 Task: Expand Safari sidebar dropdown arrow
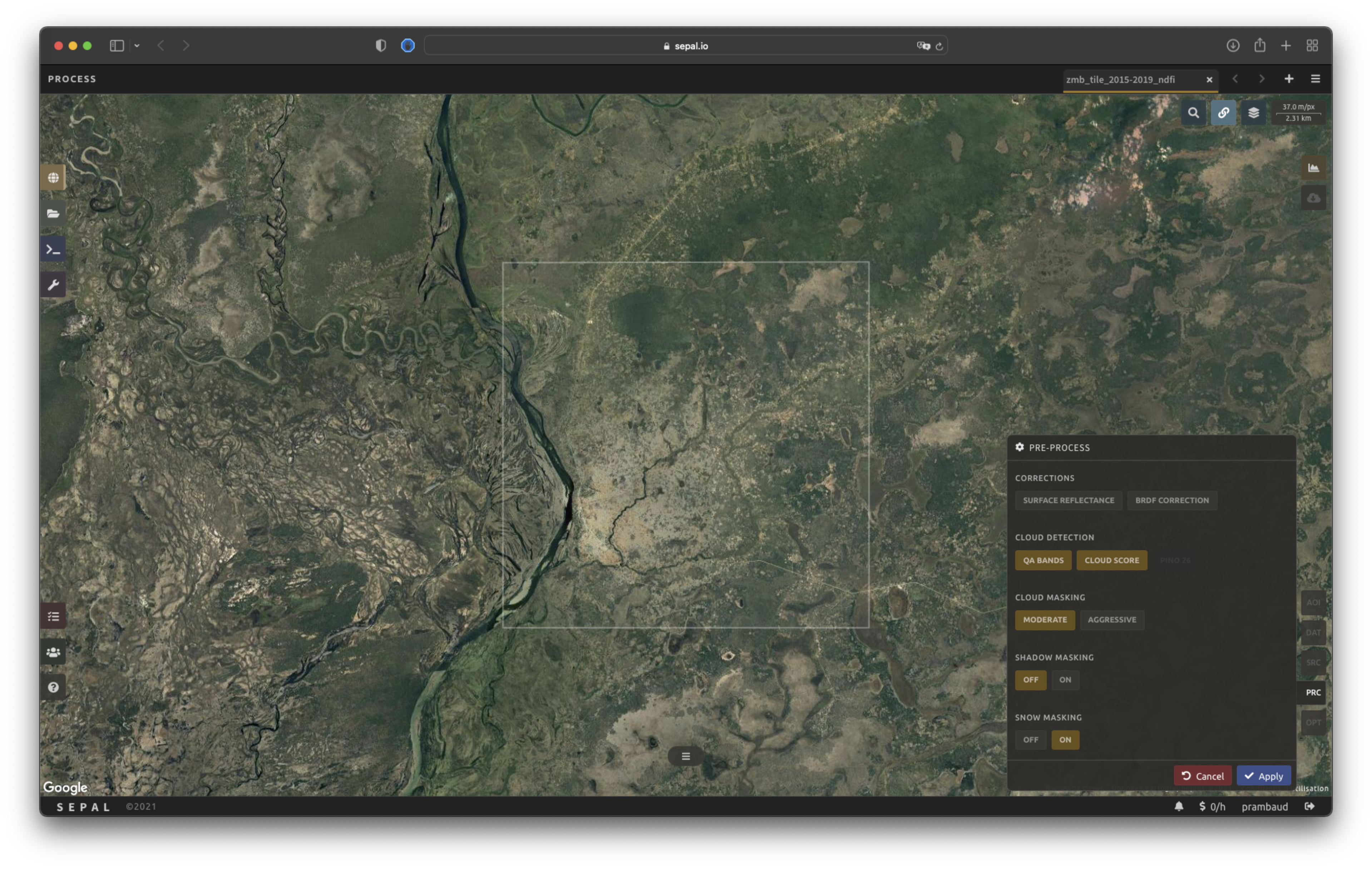(x=137, y=45)
